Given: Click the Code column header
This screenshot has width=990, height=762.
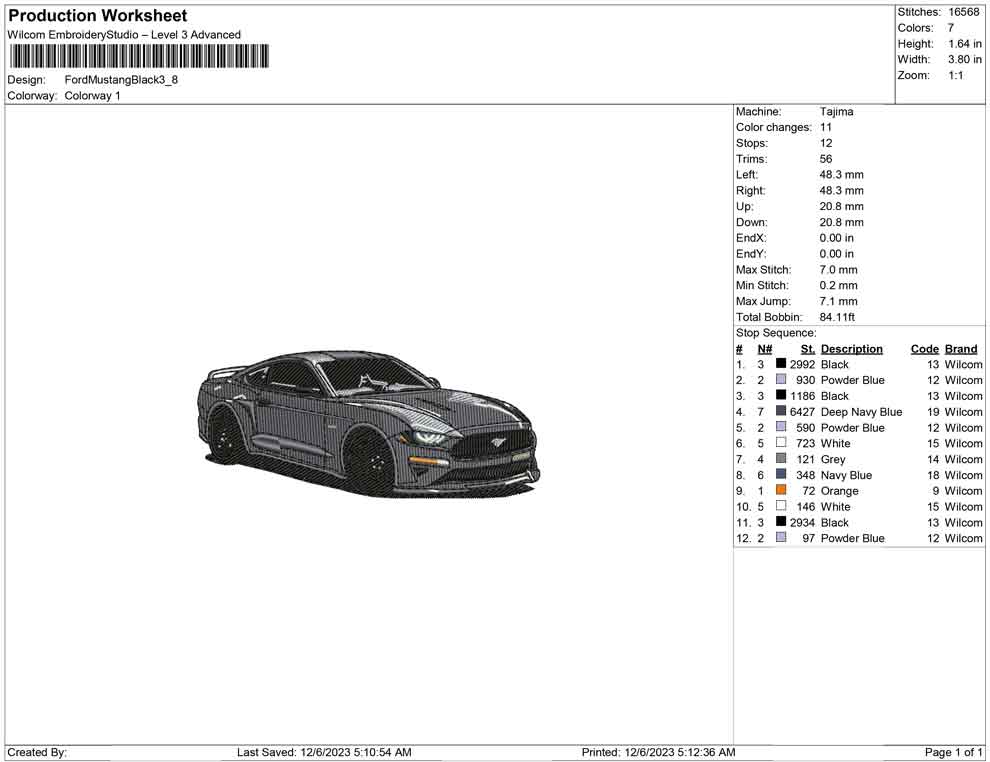Looking at the screenshot, I should click(924, 348).
